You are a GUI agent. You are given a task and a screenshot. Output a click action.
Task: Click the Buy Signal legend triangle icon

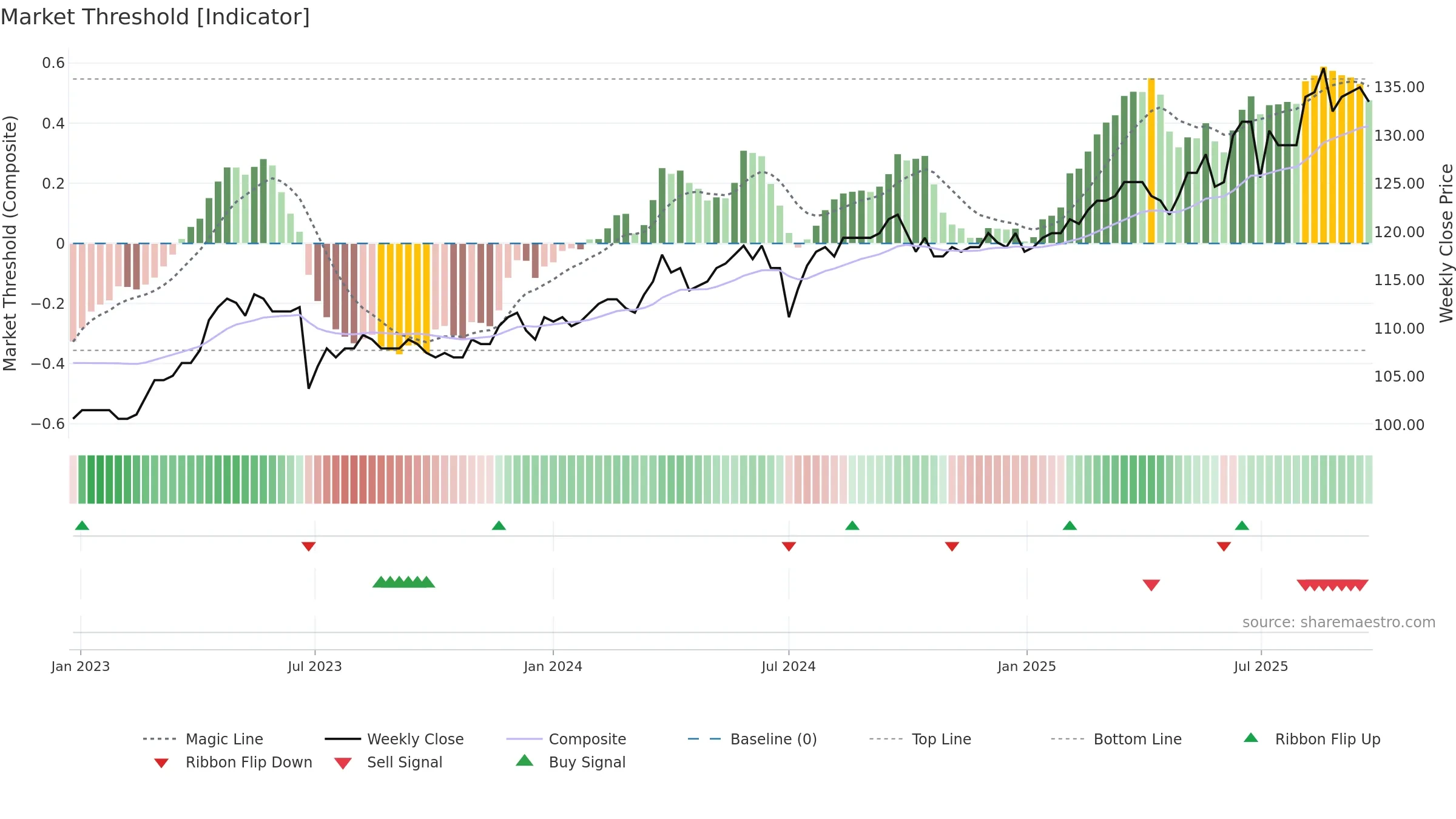[x=525, y=760]
